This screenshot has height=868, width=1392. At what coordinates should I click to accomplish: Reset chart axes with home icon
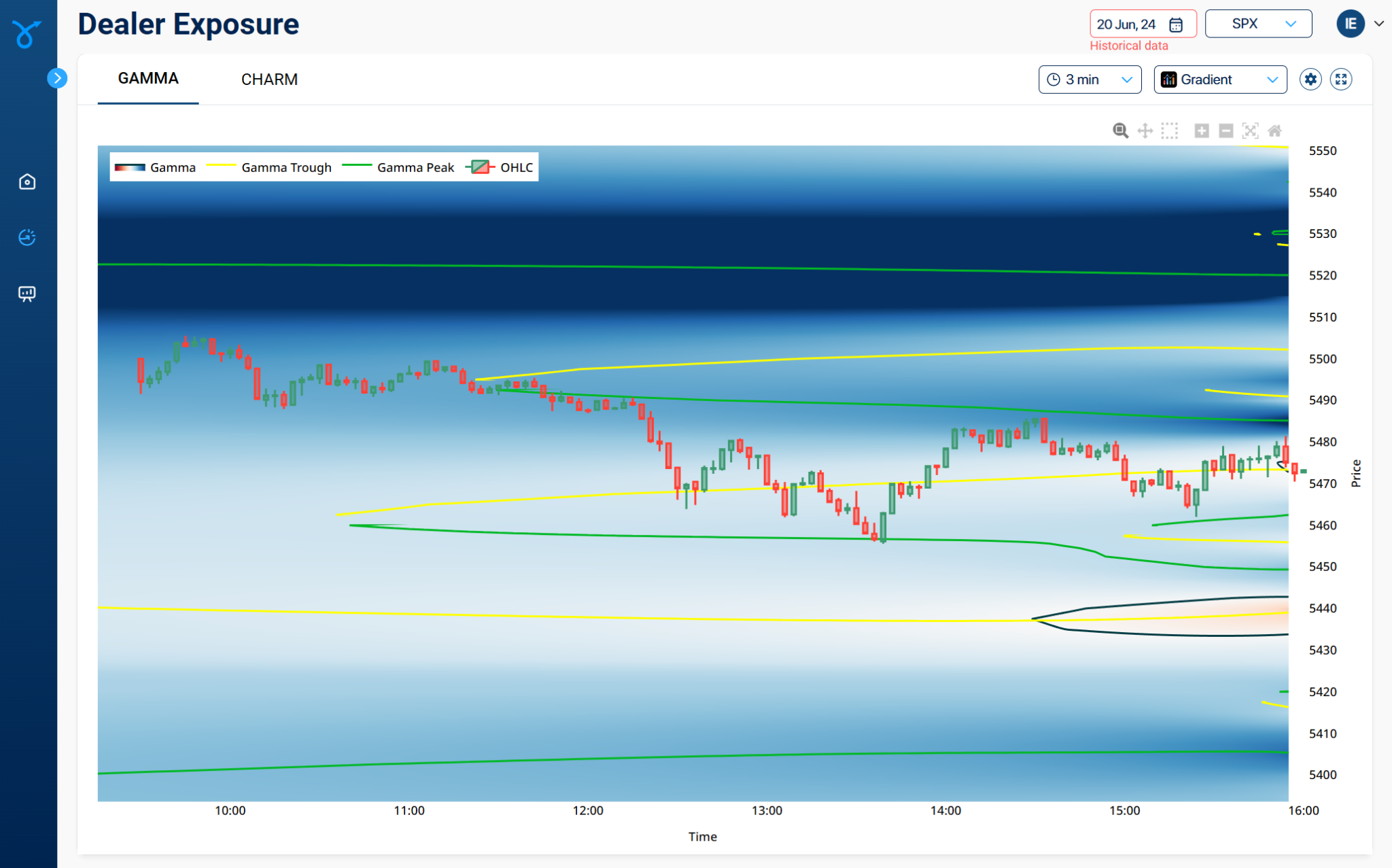(1274, 131)
